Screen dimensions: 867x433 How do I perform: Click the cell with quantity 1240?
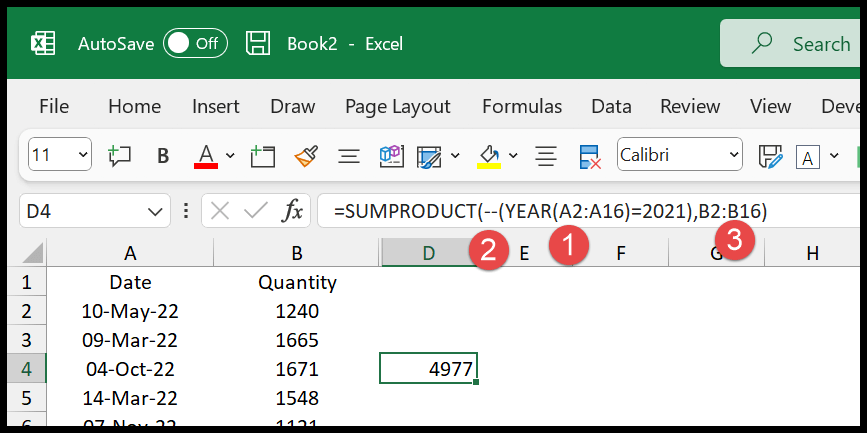click(297, 311)
